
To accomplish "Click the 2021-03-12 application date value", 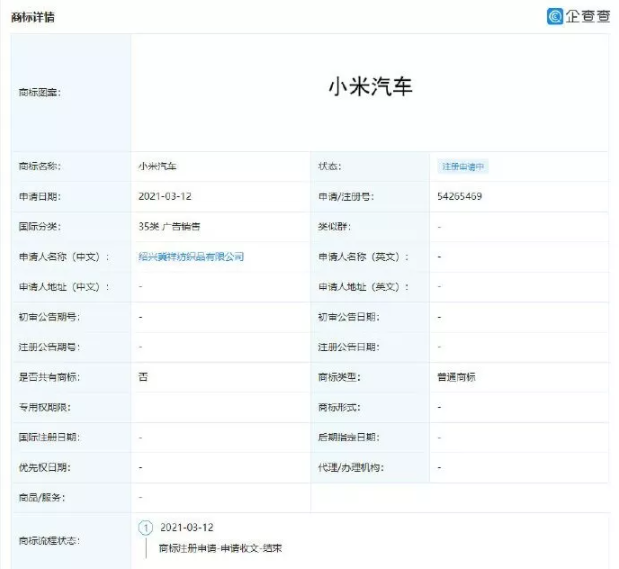I will pyautogui.click(x=164, y=197).
